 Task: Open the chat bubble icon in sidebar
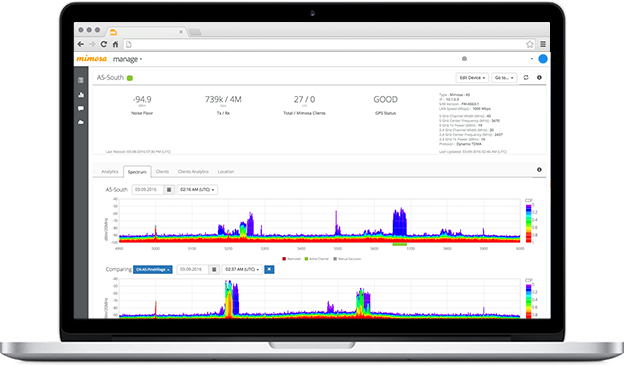(x=81, y=108)
